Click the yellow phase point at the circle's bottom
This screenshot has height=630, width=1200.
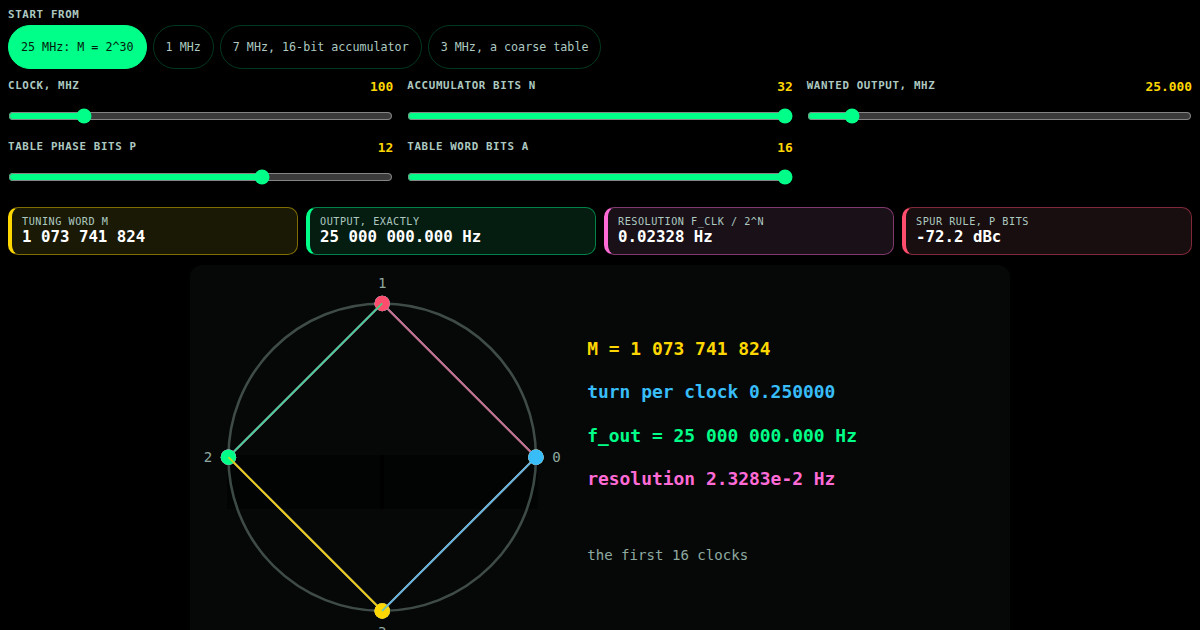click(x=382, y=610)
